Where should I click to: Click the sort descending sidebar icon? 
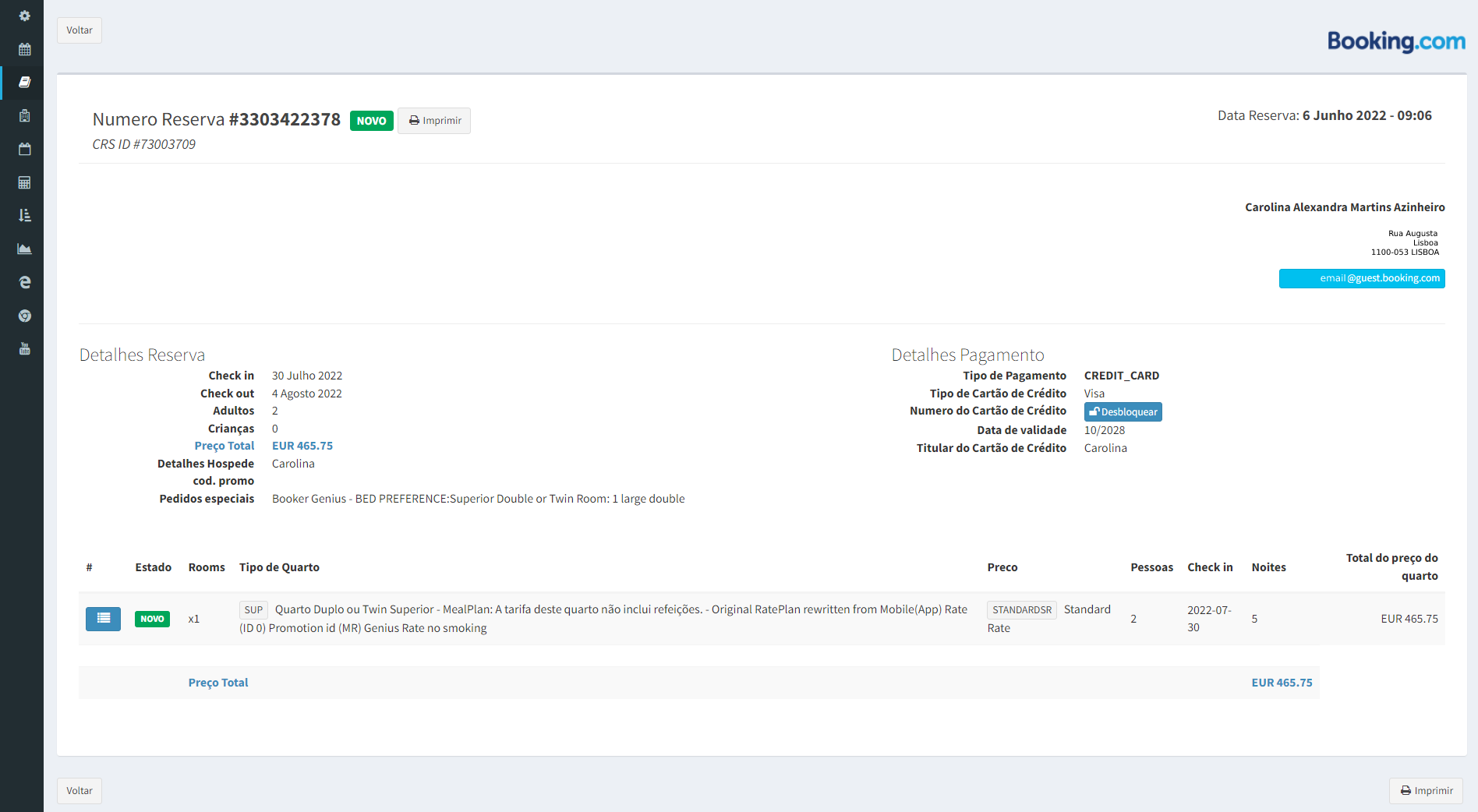coord(24,216)
